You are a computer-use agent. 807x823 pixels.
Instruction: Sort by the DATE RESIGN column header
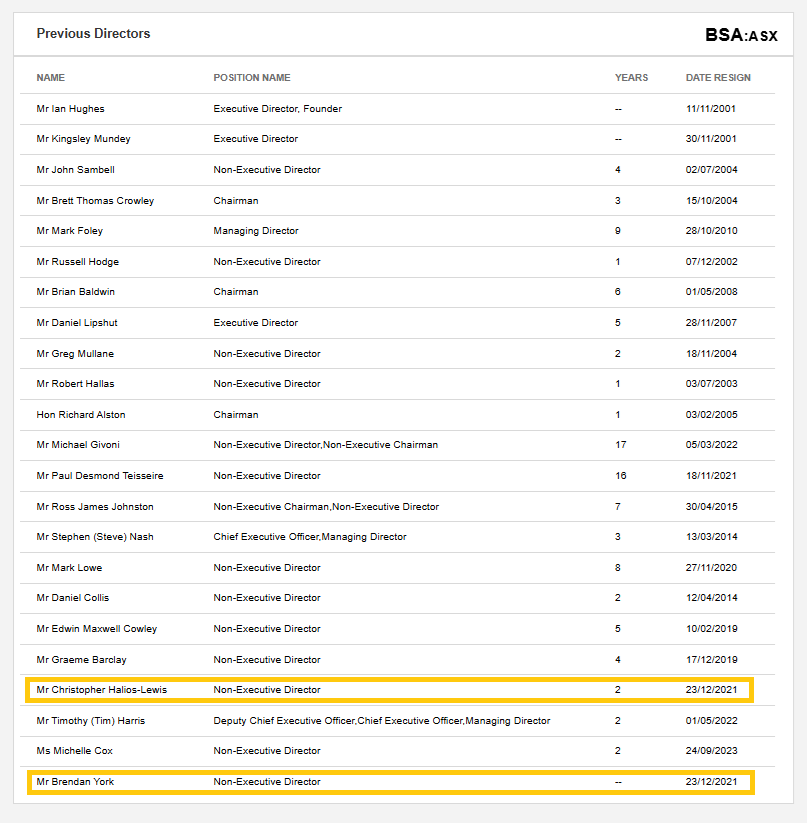click(717, 78)
